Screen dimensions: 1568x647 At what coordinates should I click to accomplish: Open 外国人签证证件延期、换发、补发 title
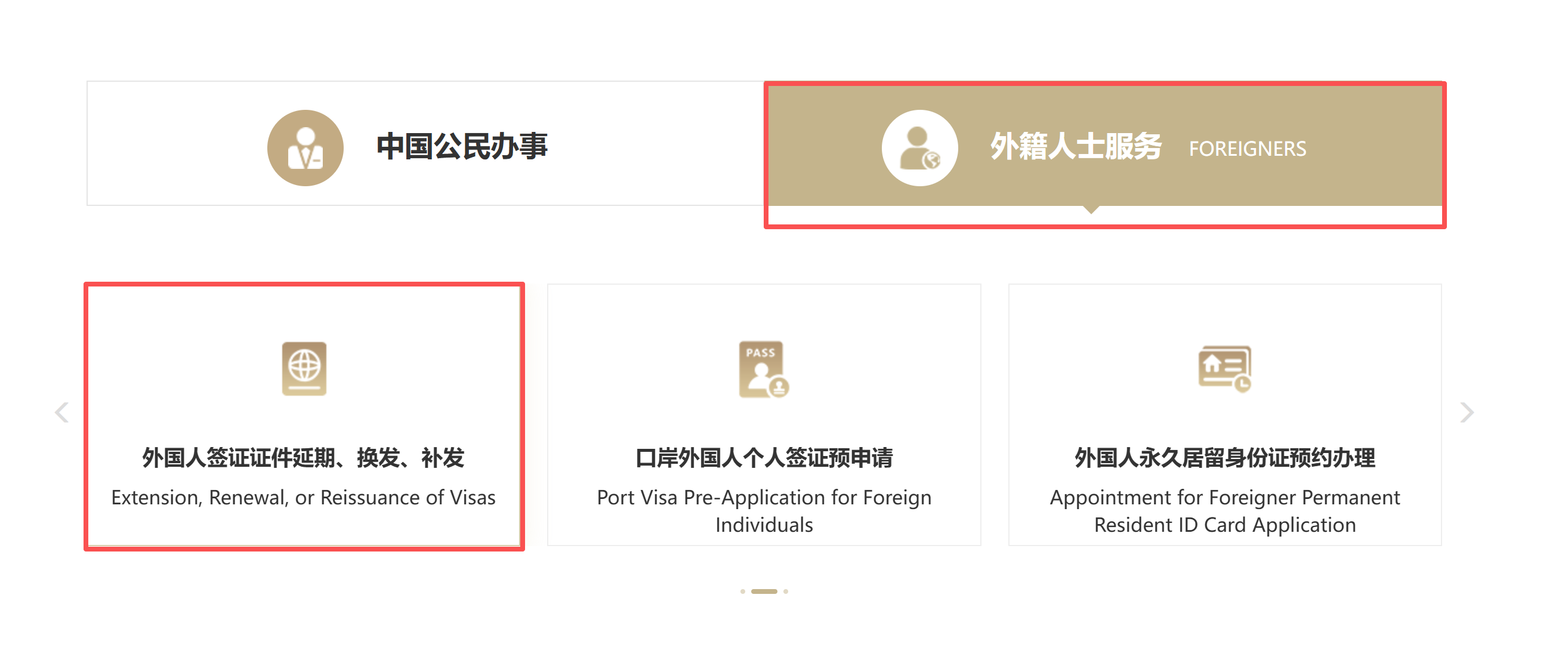tap(303, 458)
